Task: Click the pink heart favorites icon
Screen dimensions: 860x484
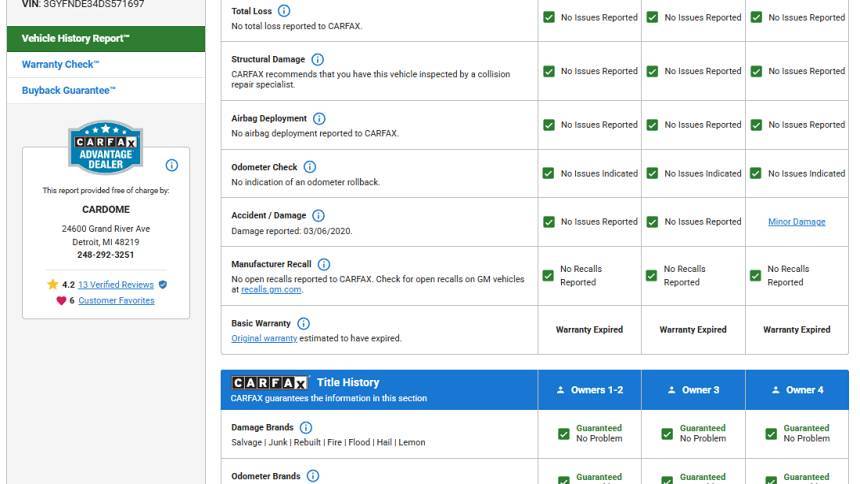Action: click(x=61, y=301)
